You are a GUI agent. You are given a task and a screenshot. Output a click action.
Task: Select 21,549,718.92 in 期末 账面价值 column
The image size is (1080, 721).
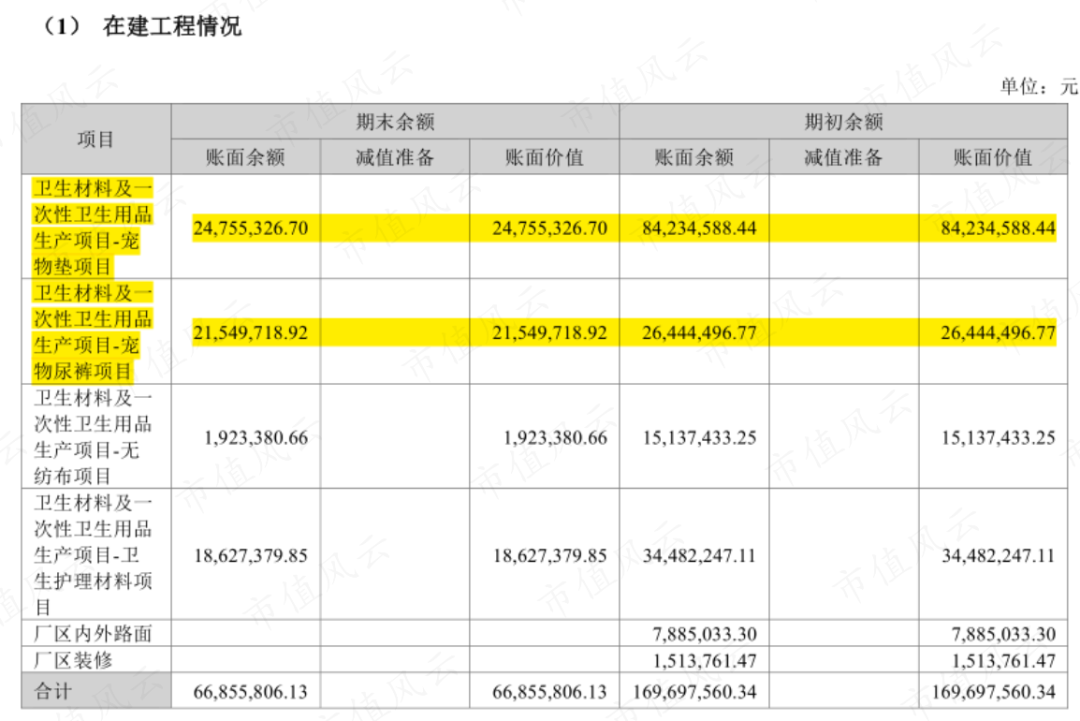click(550, 333)
